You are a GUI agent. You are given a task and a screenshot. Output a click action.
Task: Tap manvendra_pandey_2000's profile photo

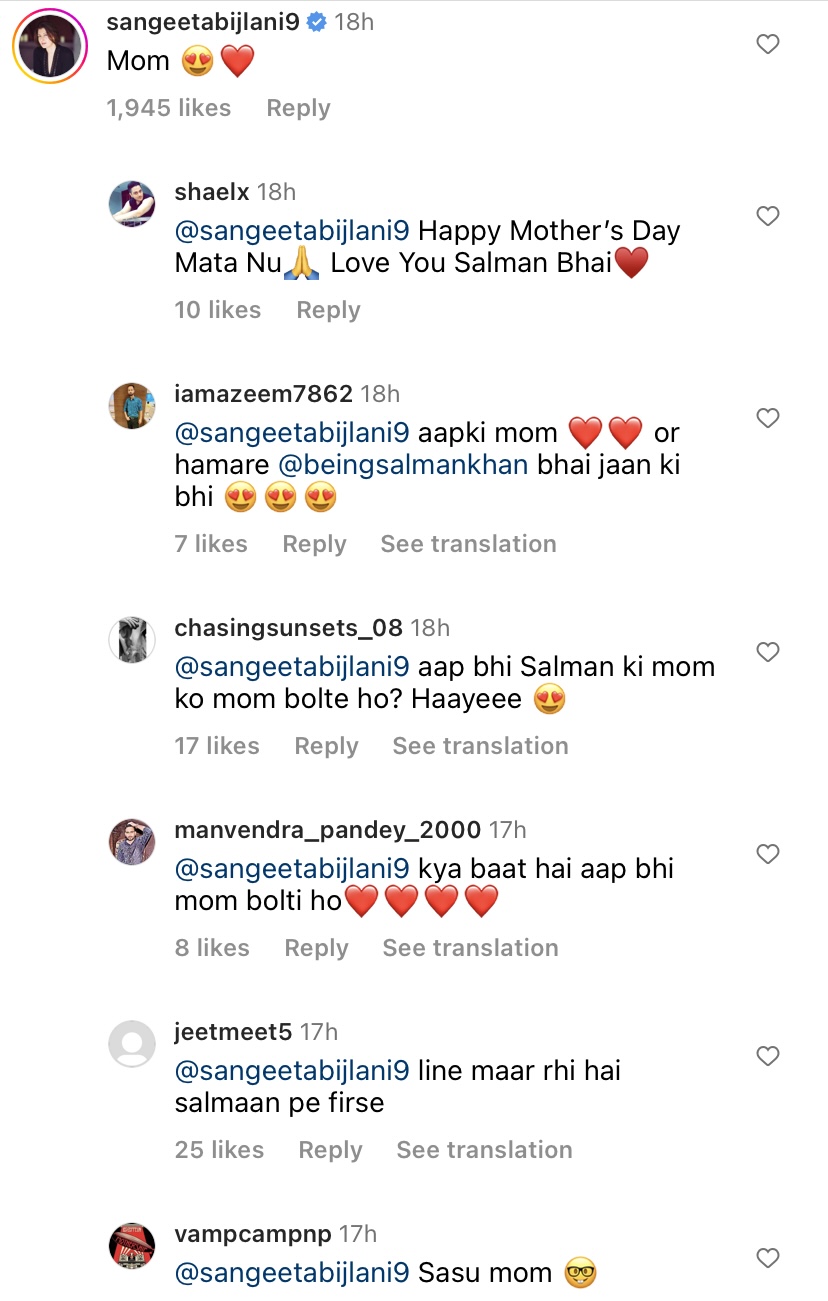click(132, 842)
